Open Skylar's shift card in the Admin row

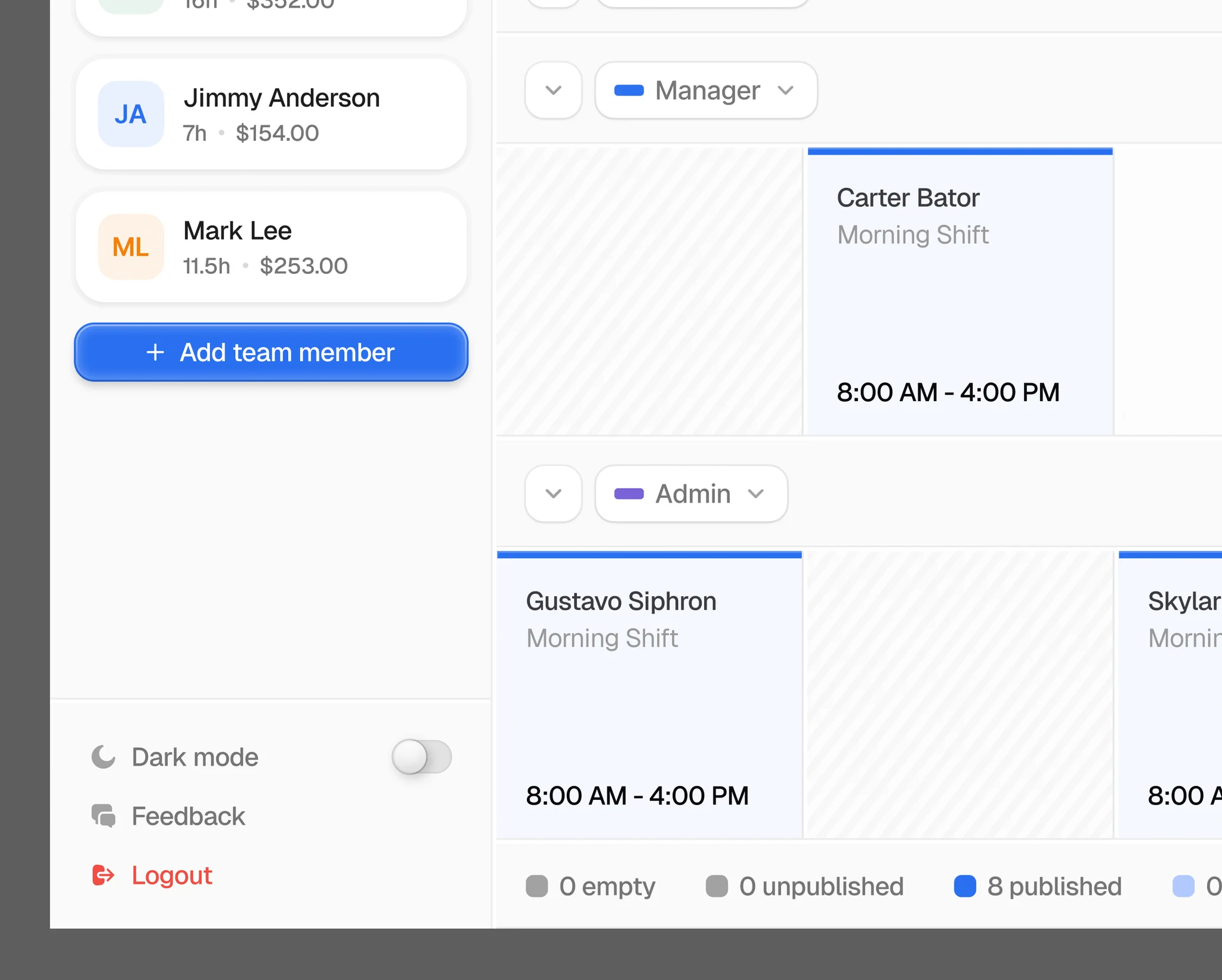tap(1170, 695)
